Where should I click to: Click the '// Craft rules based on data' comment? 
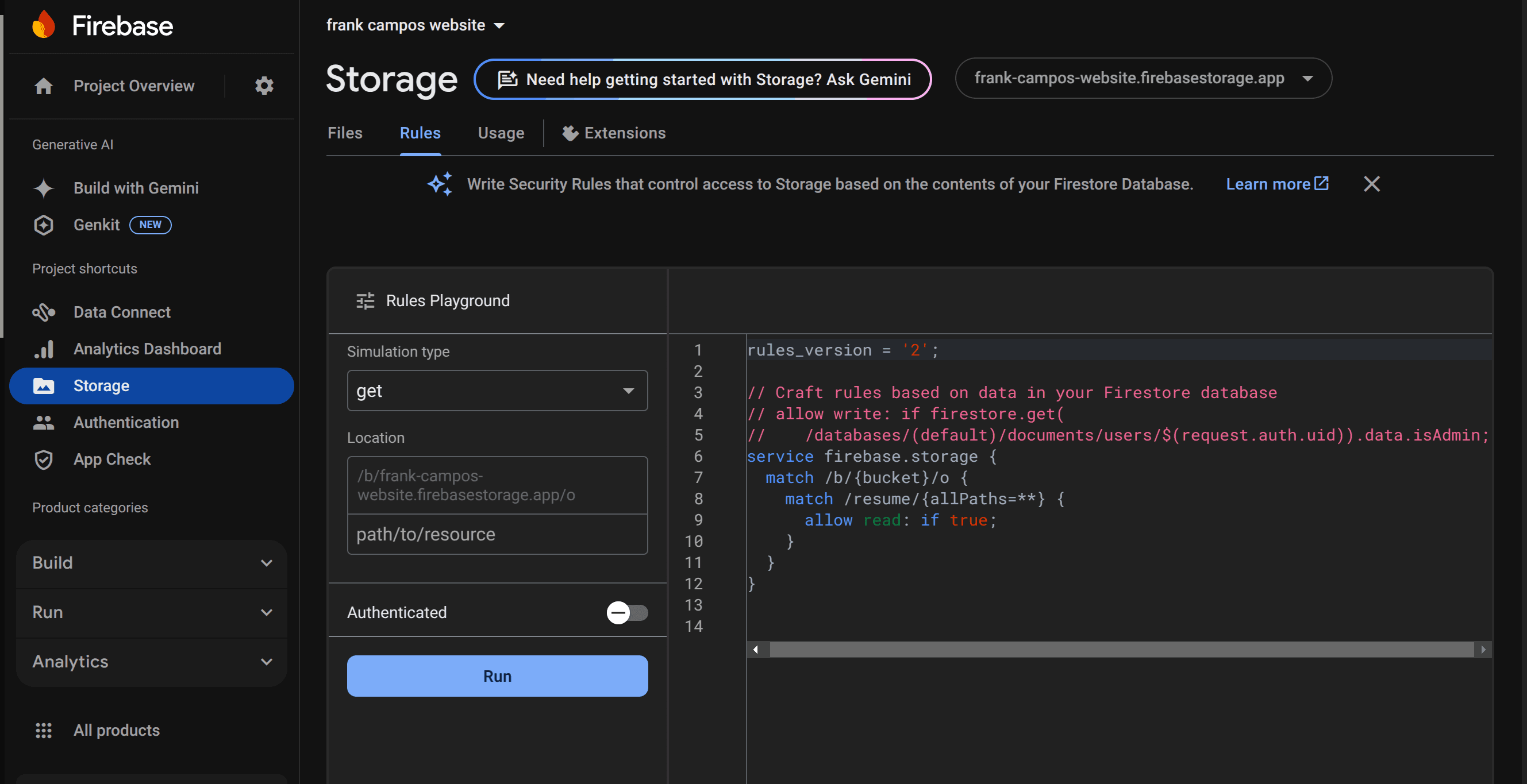click(1012, 393)
